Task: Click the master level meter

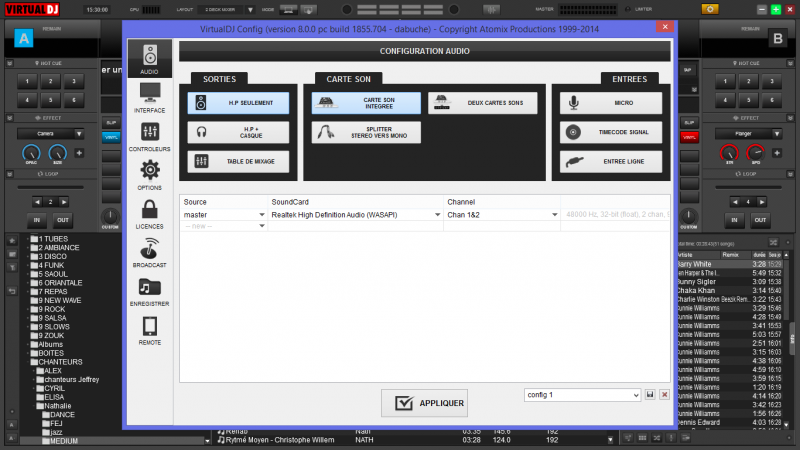Action: pyautogui.click(x=587, y=9)
